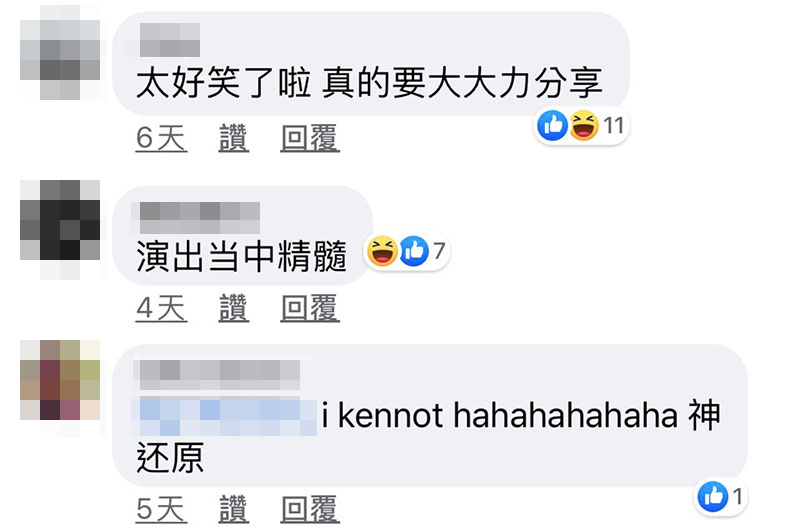Click the laughing emoji on first comment
800x530 pixels.
coord(584,125)
